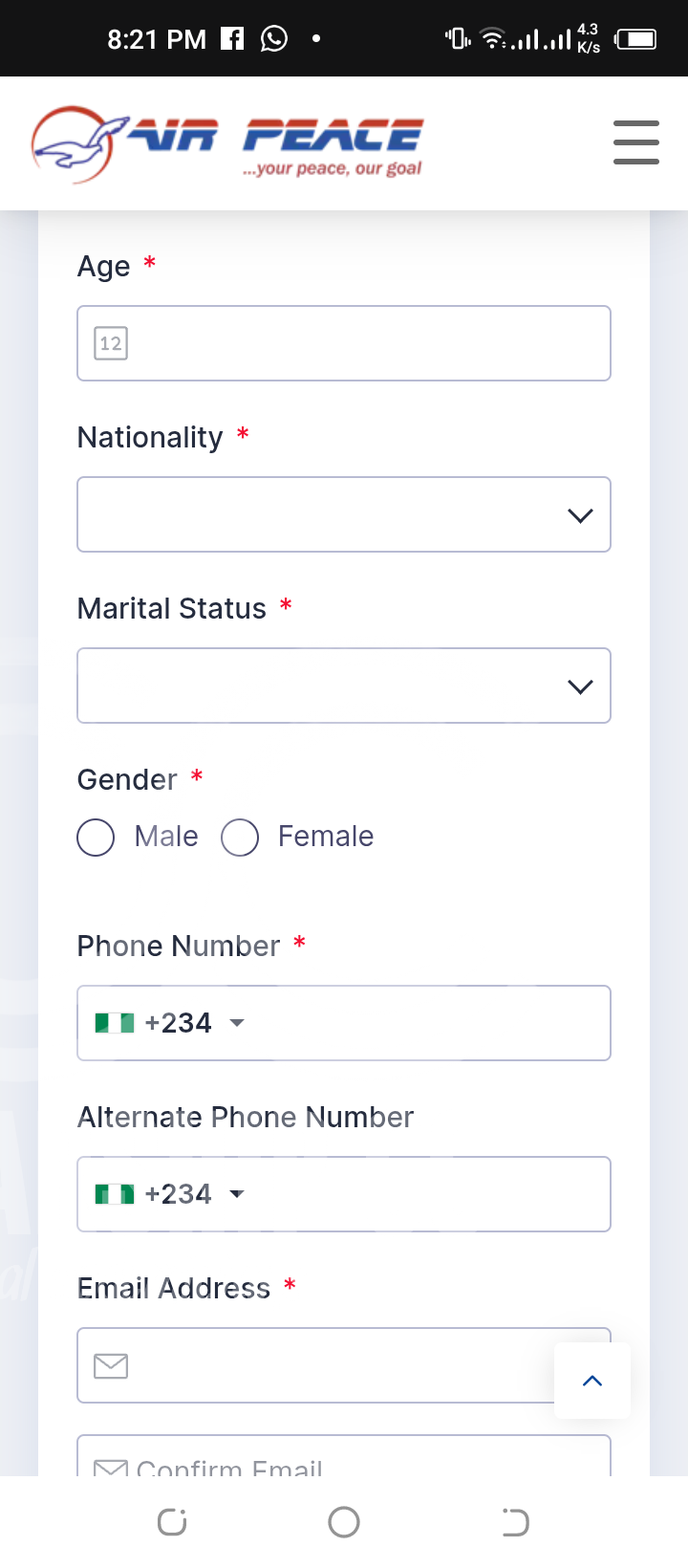Tap Android home circle icon
The height and width of the screenshot is (1568, 688).
click(344, 1522)
